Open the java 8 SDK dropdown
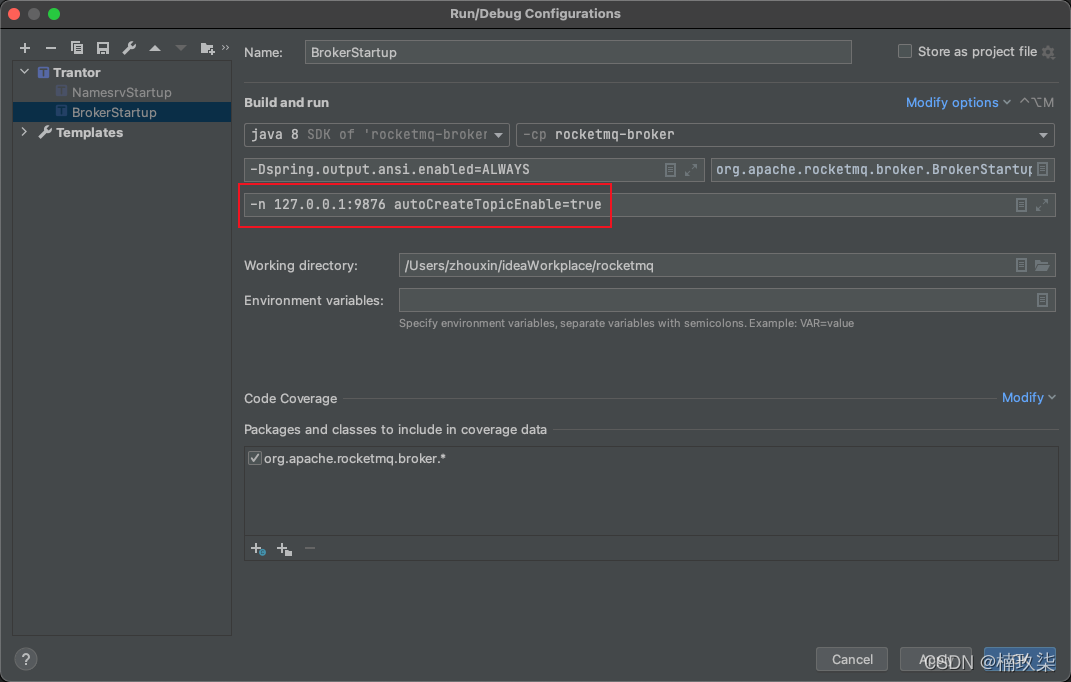 click(377, 135)
